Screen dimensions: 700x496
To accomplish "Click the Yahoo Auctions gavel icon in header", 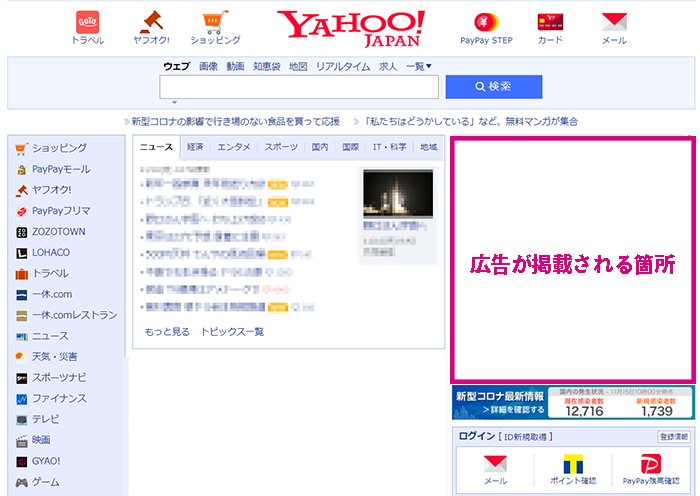I will 151,22.
